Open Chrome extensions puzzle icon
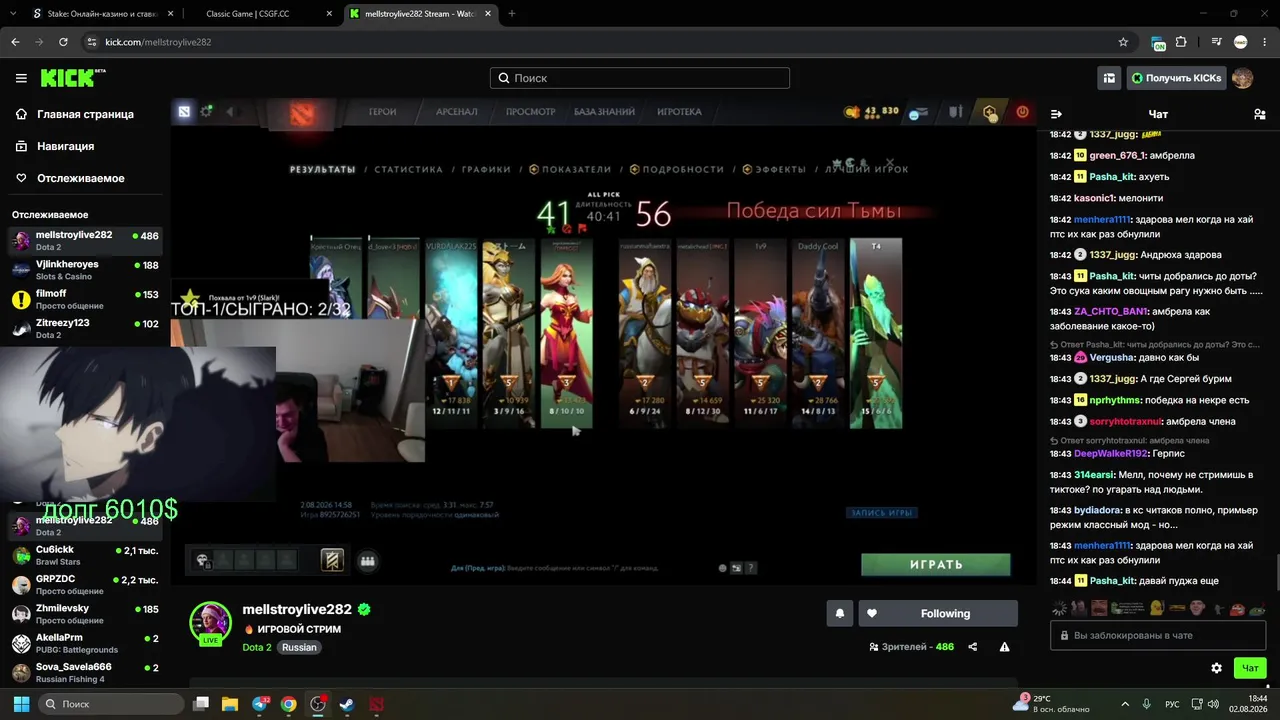The image size is (1280, 720). (1181, 42)
